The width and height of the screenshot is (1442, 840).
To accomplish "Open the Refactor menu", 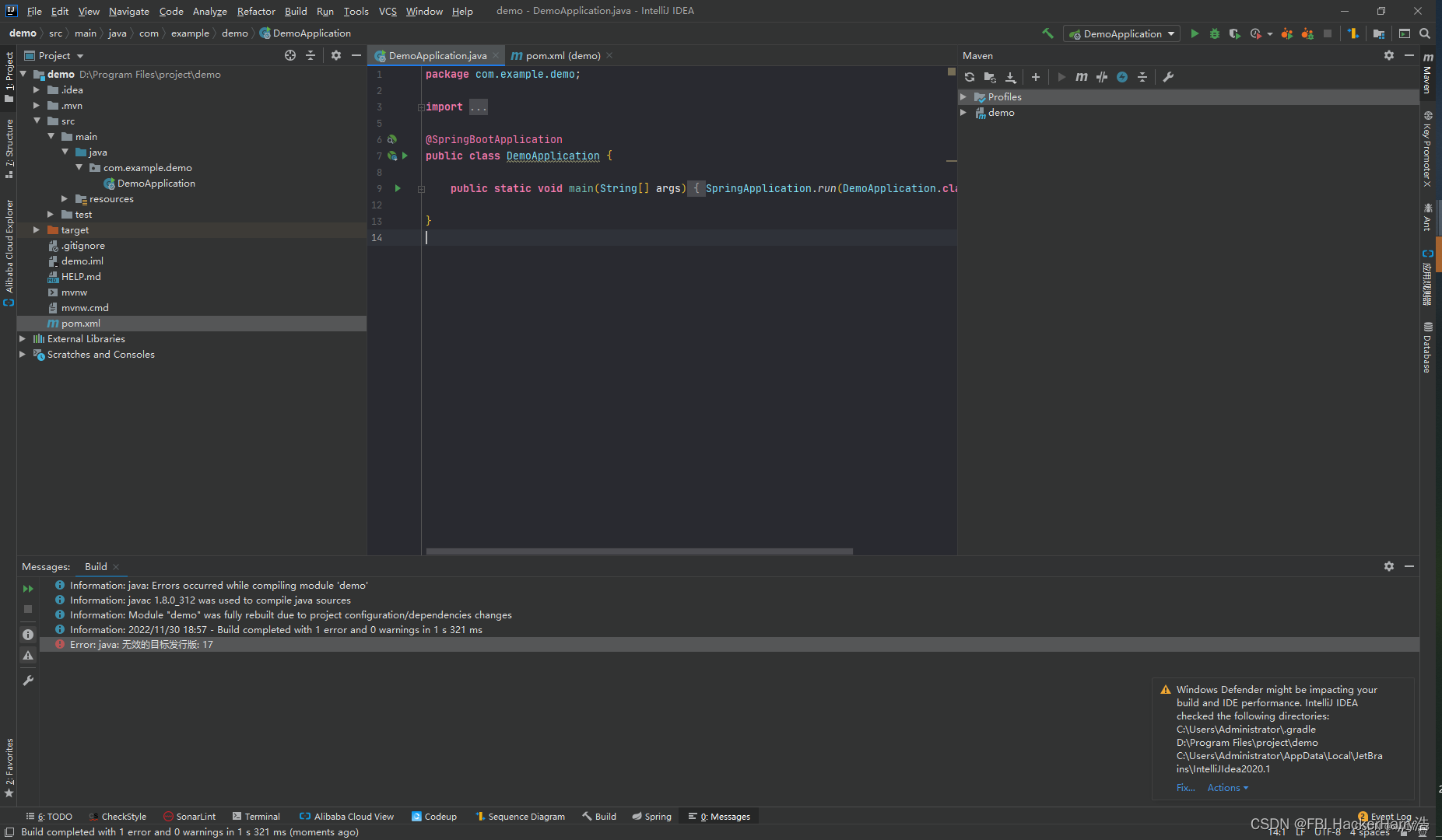I will tap(256, 11).
